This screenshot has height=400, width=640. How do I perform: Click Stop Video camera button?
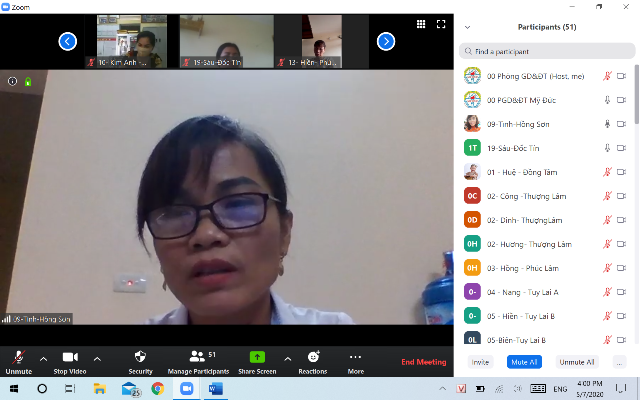70,362
